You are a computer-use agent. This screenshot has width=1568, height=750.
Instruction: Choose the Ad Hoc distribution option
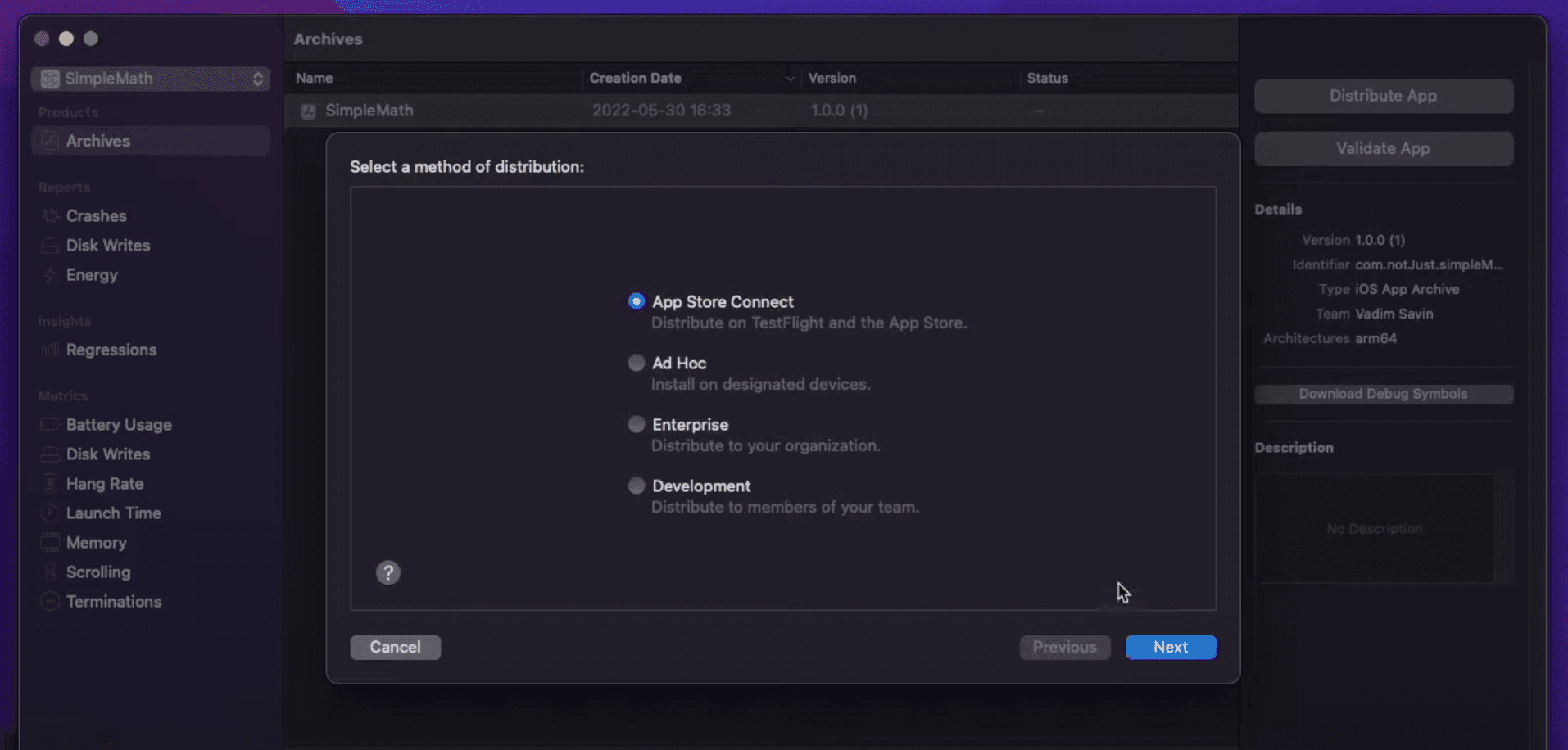(636, 363)
